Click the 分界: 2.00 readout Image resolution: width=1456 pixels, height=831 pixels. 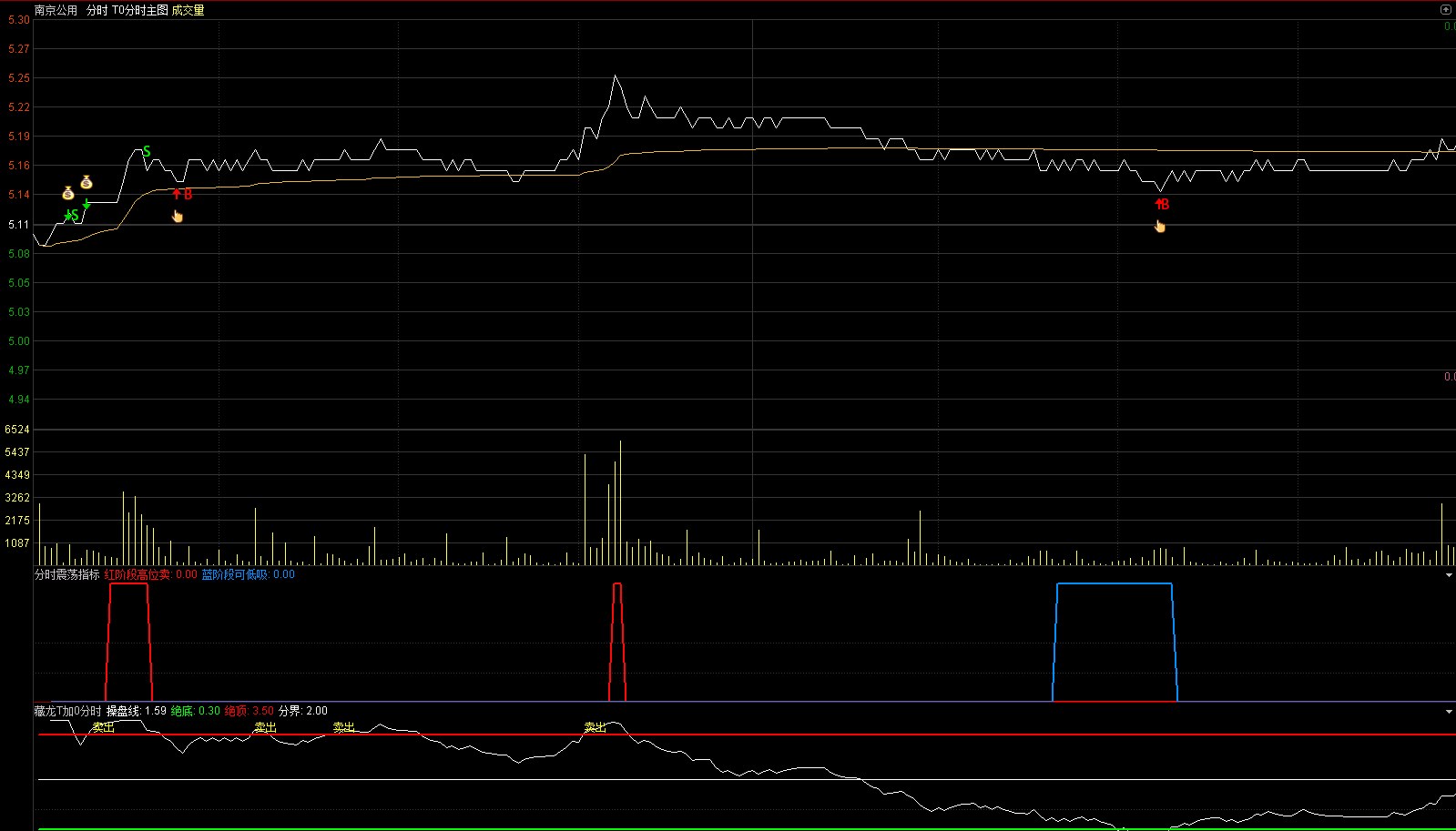[303, 711]
